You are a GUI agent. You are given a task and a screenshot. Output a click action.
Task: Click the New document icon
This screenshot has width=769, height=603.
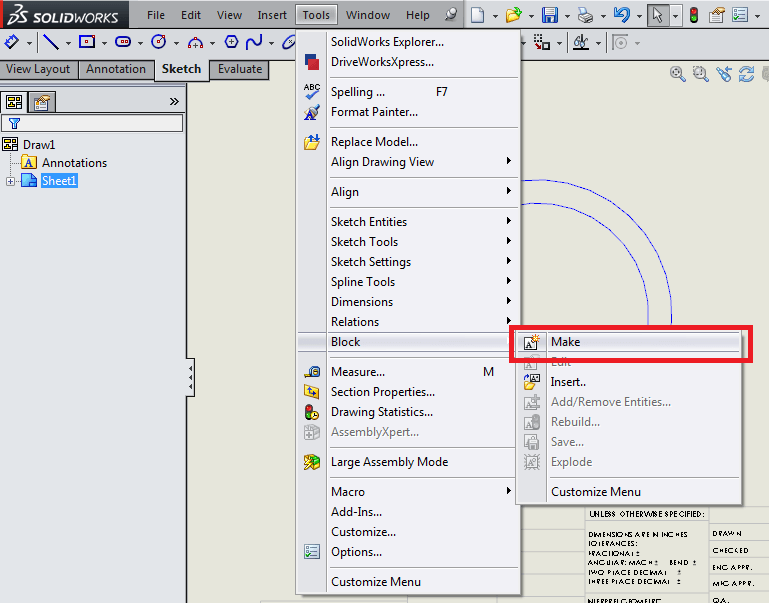pos(477,15)
